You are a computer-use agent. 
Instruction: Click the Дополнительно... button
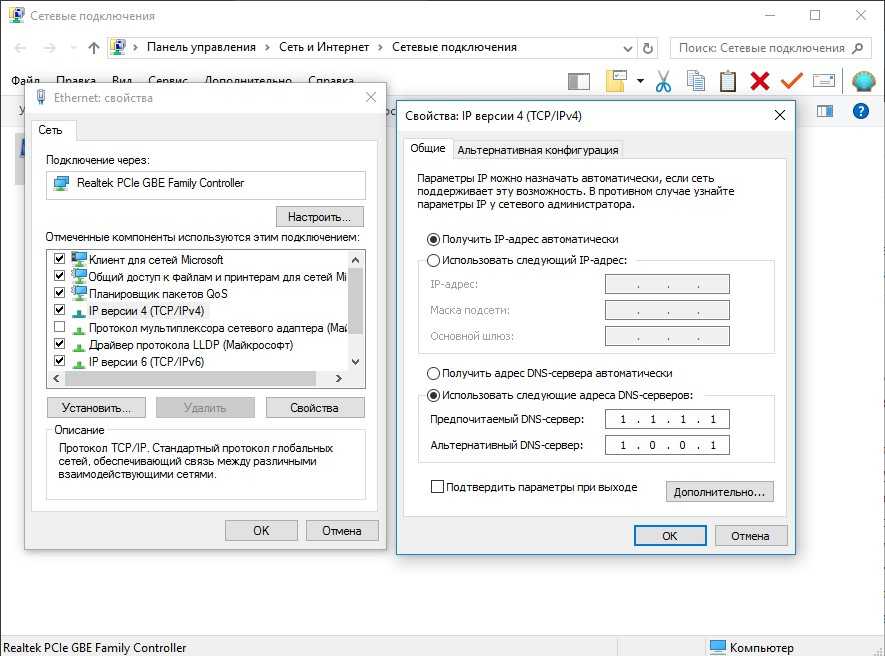719,492
